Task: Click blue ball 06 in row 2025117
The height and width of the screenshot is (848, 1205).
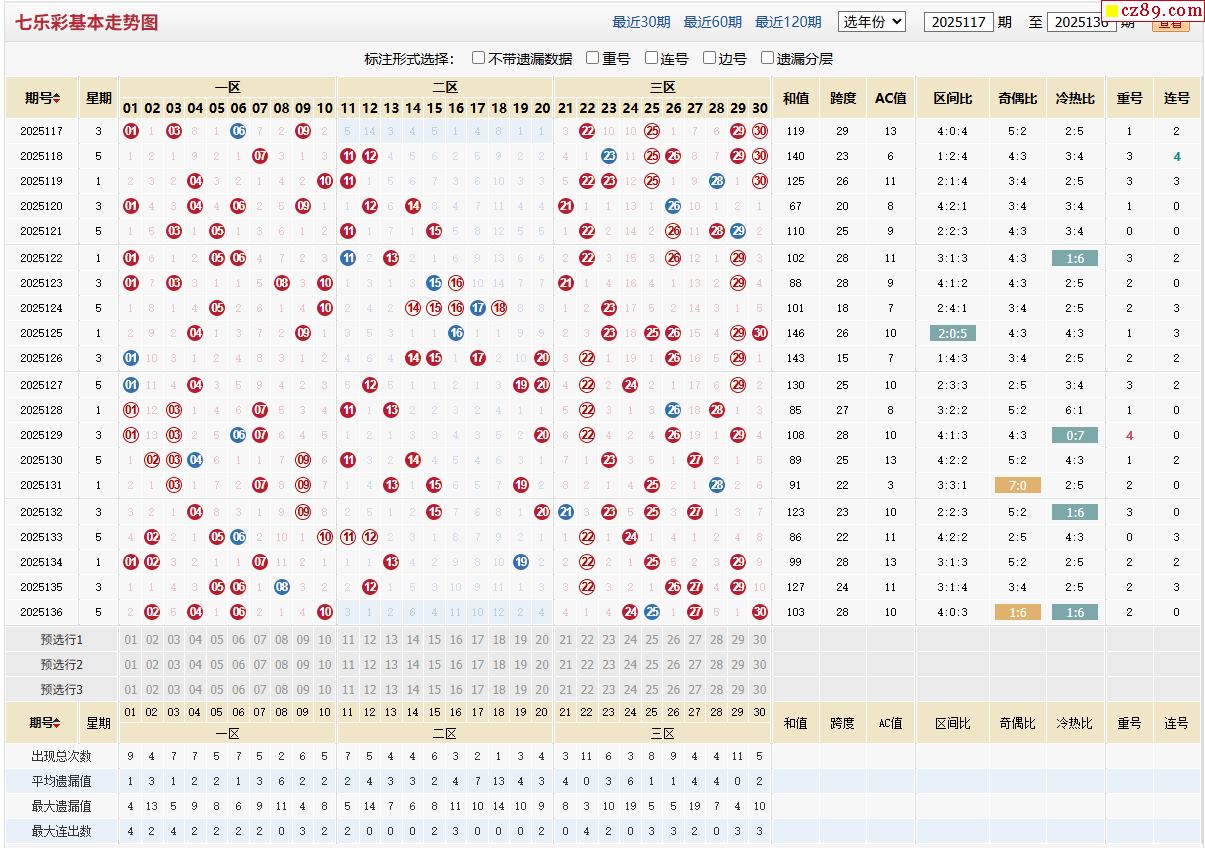Action: point(238,131)
